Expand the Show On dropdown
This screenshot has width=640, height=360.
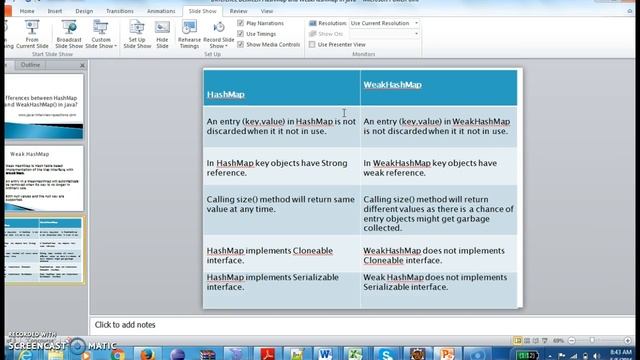pyautogui.click(x=416, y=34)
